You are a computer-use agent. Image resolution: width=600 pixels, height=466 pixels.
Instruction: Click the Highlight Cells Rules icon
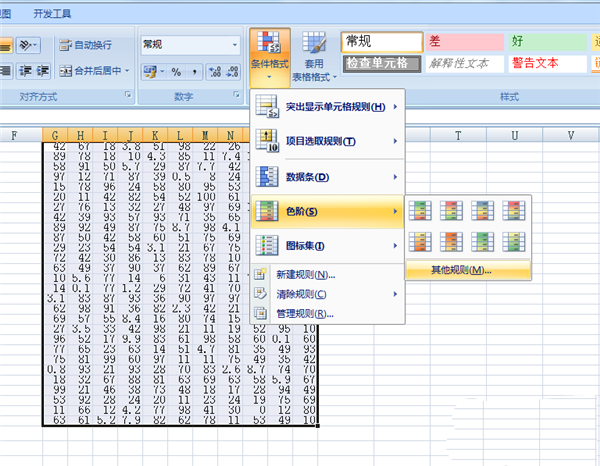coord(267,107)
